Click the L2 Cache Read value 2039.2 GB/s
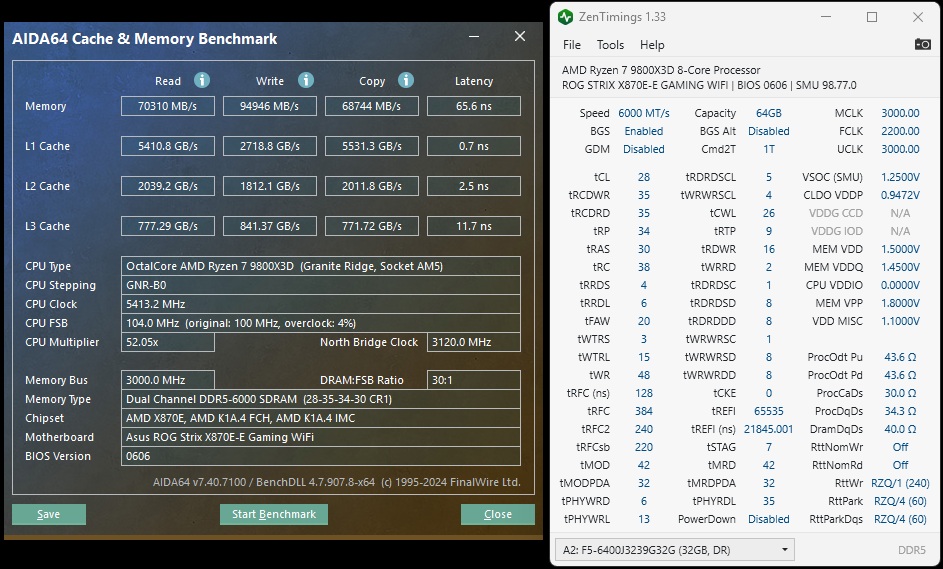943x569 pixels. 168,186
